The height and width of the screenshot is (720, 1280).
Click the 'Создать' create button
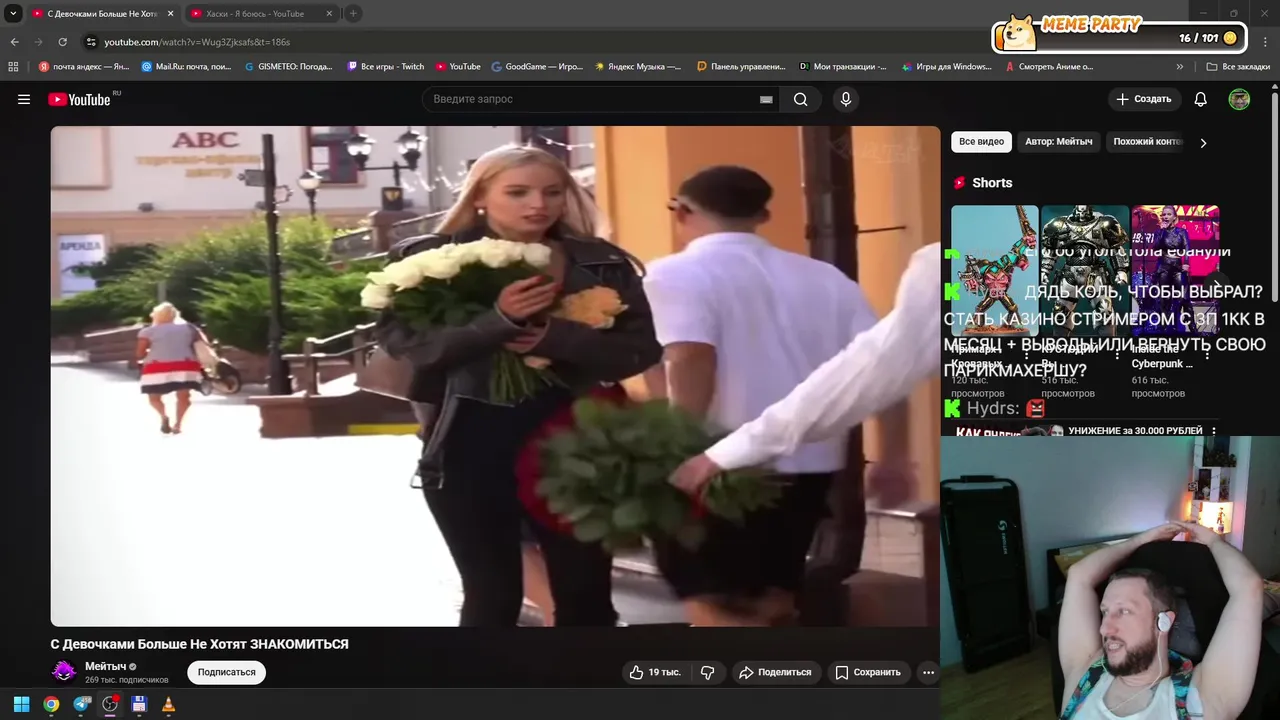coord(1144,99)
